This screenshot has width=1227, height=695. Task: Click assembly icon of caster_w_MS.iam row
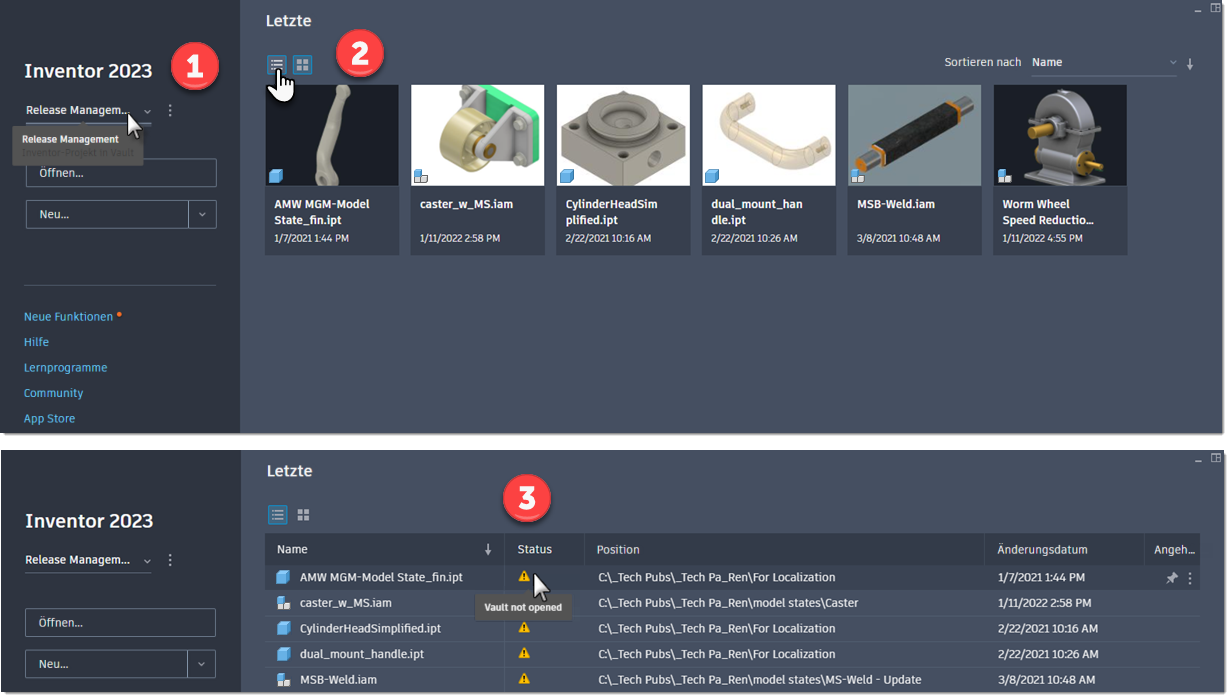pos(283,603)
